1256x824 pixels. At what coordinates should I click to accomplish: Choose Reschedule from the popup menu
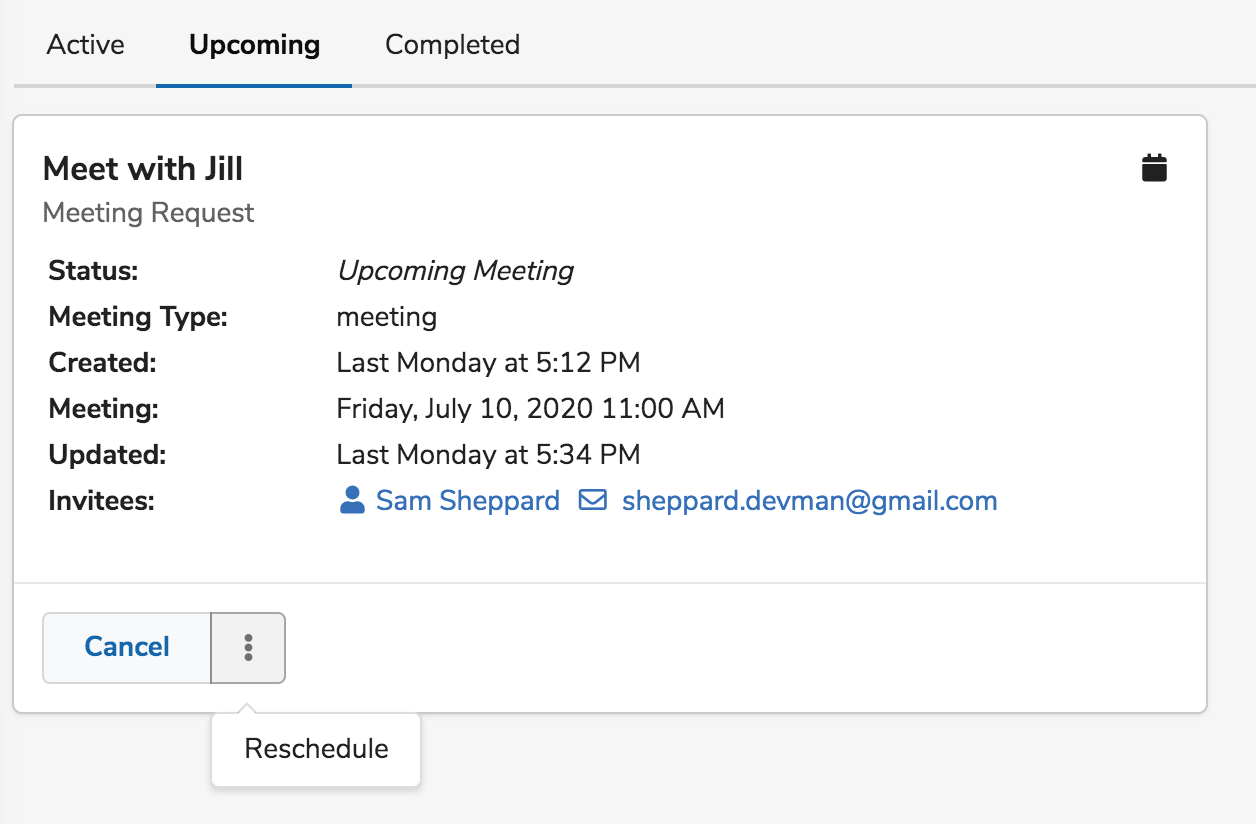[x=315, y=748]
